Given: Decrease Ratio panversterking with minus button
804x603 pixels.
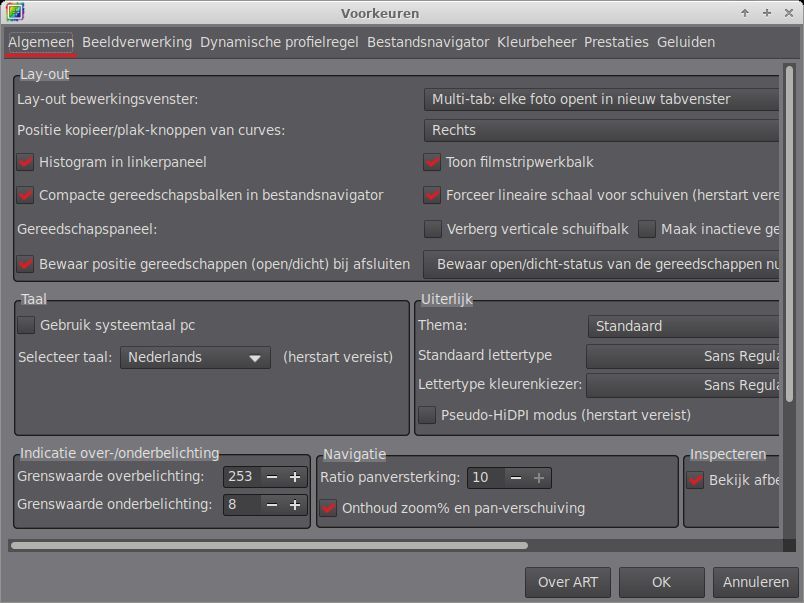Looking at the screenshot, I should point(516,478).
